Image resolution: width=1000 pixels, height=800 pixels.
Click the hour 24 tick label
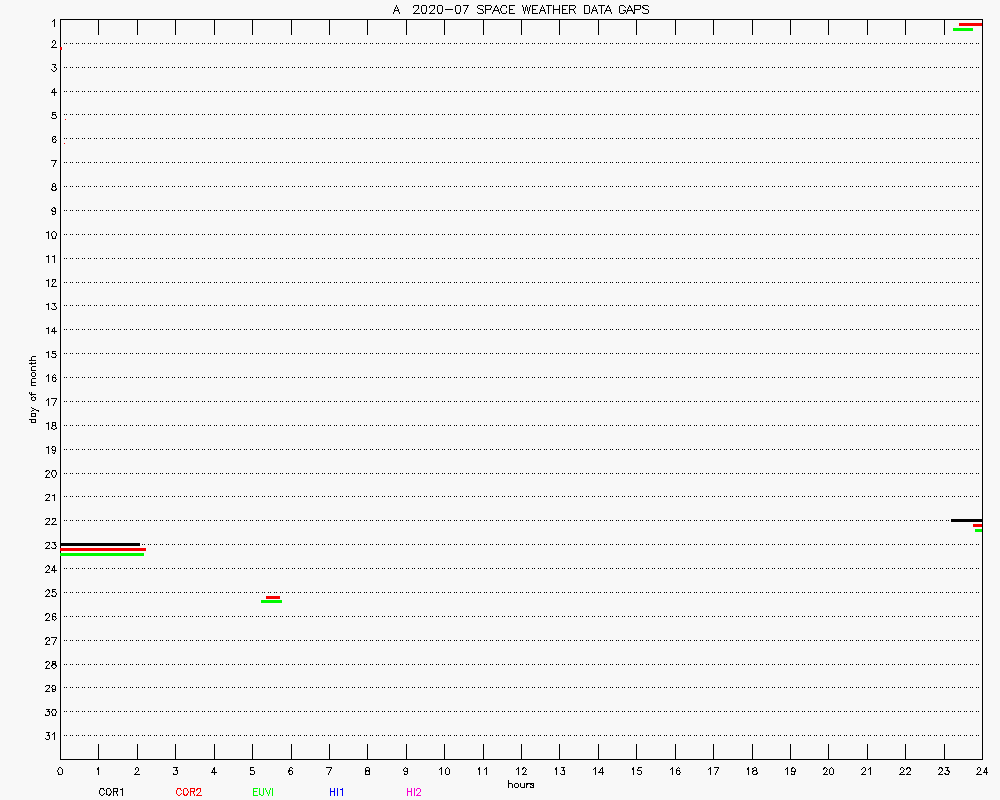[982, 771]
